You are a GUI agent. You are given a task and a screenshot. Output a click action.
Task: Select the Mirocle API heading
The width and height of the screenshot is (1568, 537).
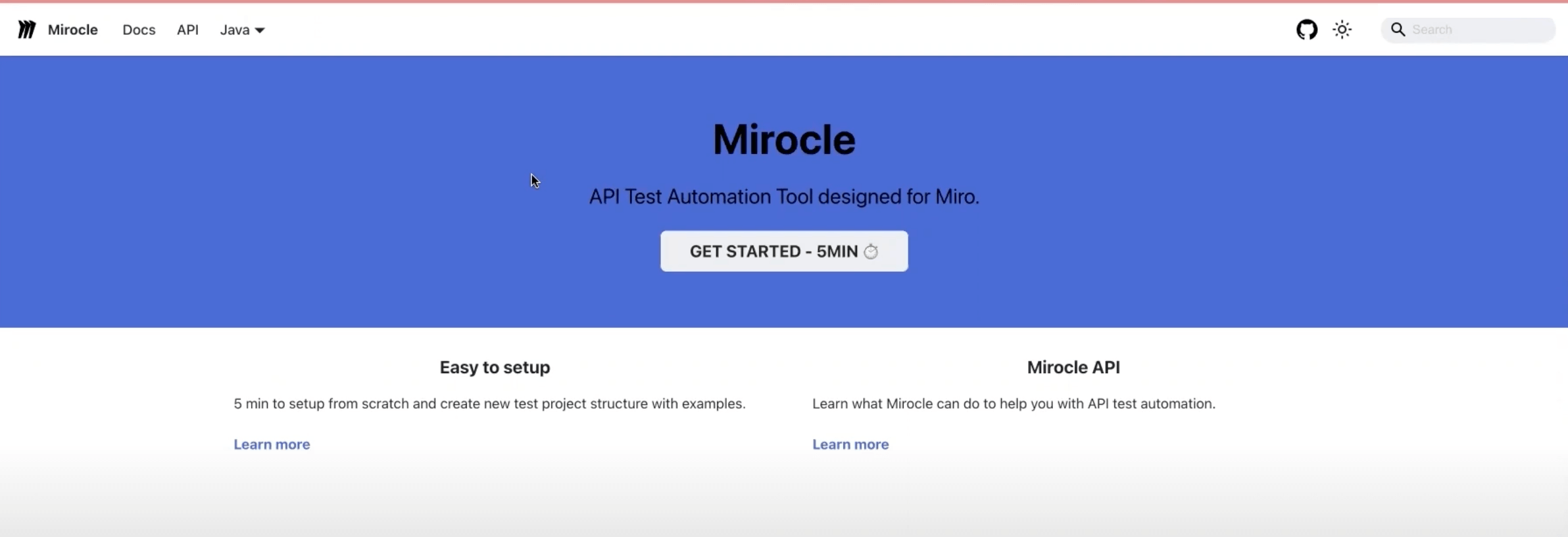[x=1073, y=367]
